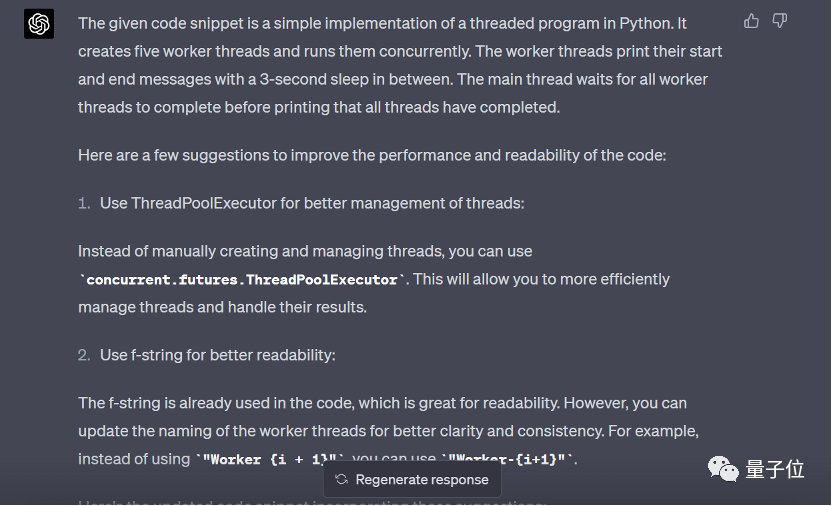The image size is (832, 506).
Task: Click the 量子位 watermark text
Action: (775, 469)
